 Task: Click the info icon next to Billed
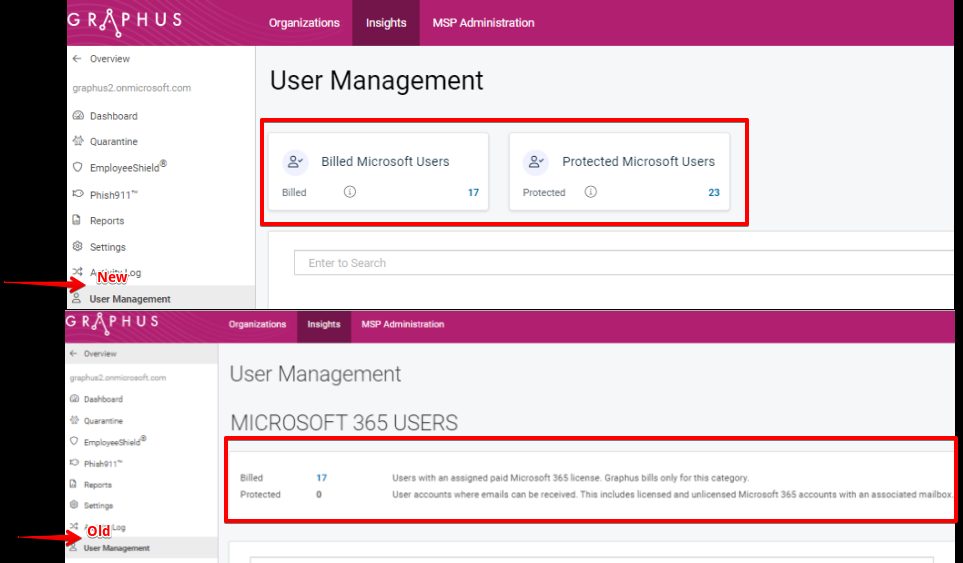pyautogui.click(x=349, y=192)
